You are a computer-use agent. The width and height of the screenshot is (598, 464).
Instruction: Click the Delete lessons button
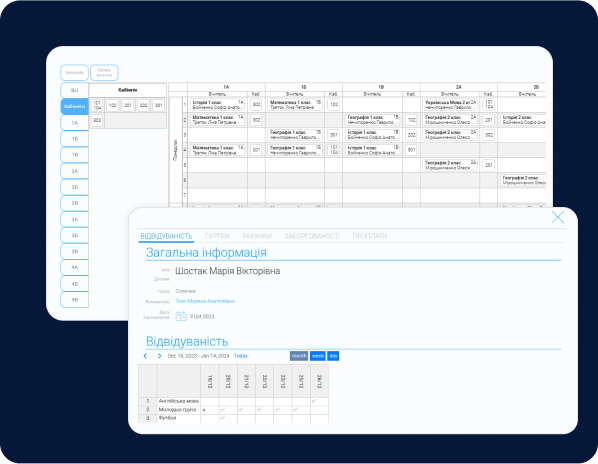pyautogui.click(x=104, y=72)
